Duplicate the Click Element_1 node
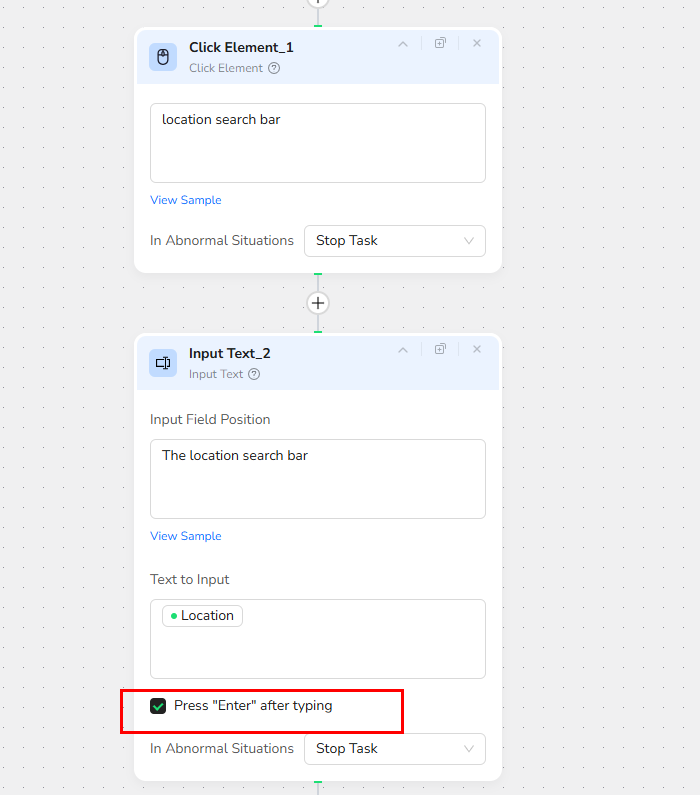Screen dimensions: 700x795 (440, 43)
